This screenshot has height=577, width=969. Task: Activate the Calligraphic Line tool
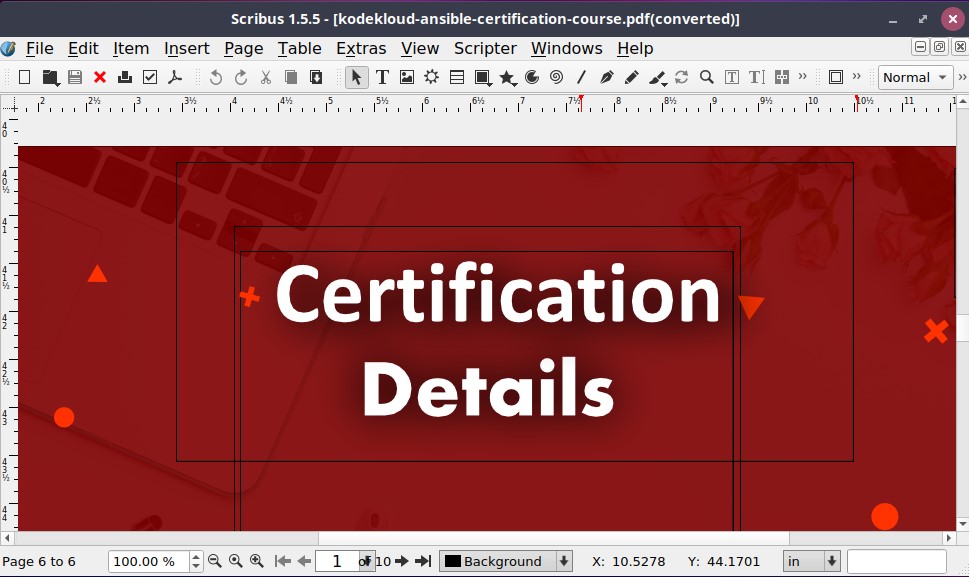656,77
